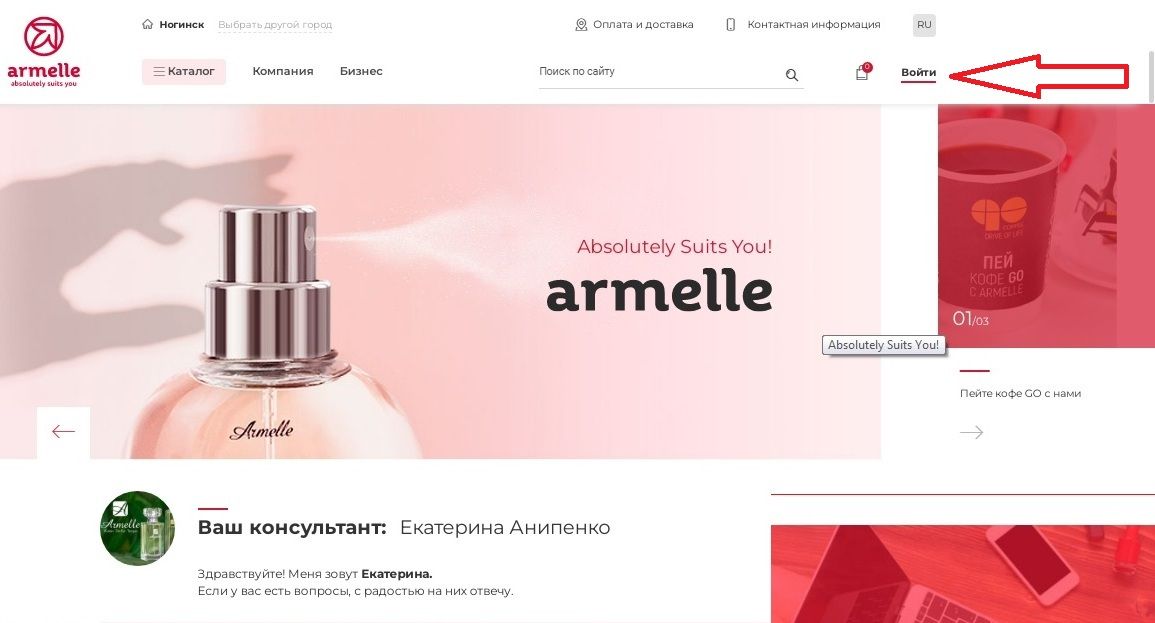Advance the slider with right arrow
1155x623 pixels.
coord(972,432)
